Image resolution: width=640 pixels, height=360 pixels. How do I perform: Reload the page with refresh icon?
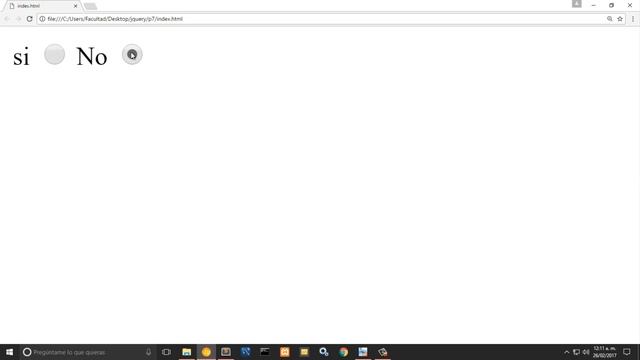tap(29, 19)
